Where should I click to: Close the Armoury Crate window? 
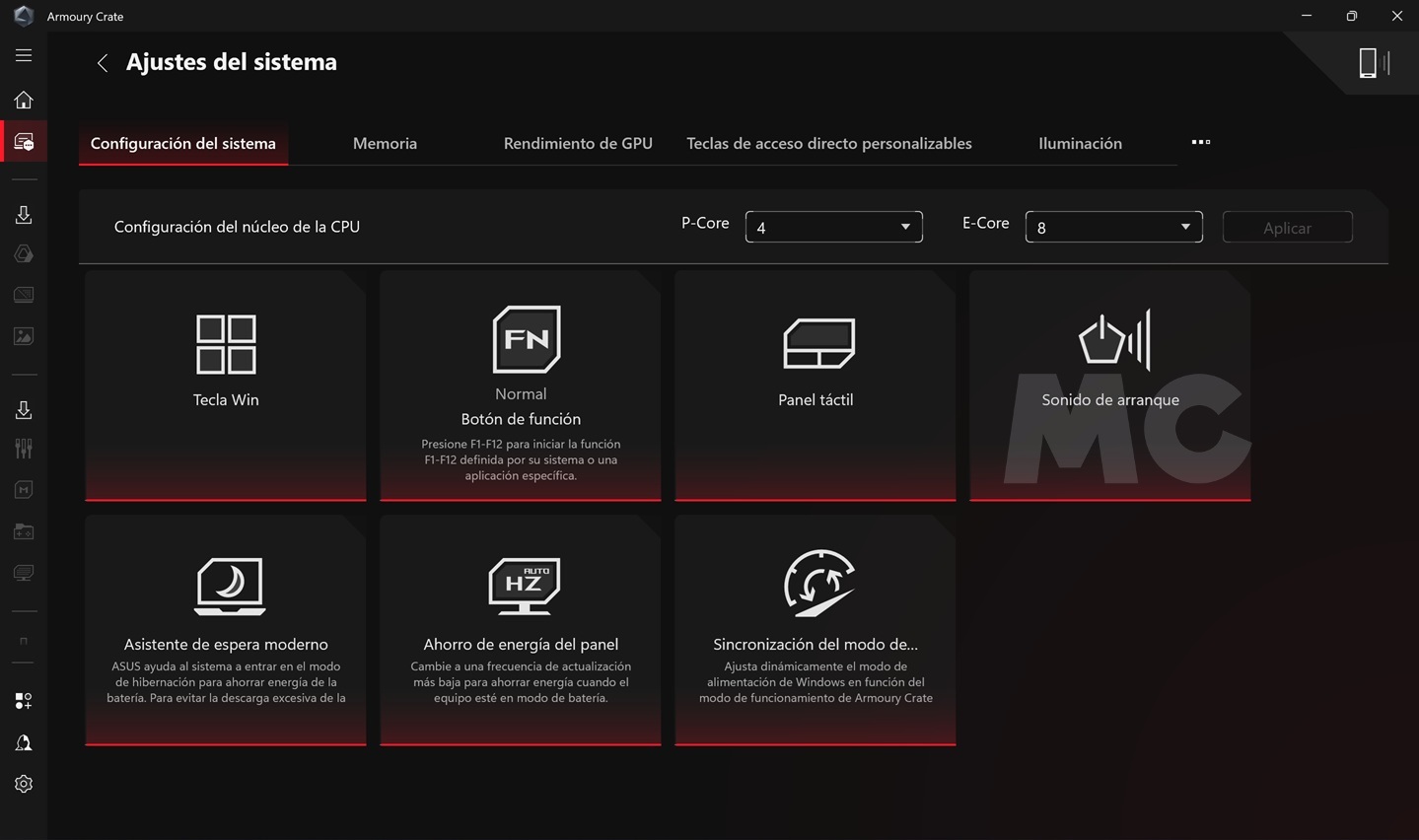[1397, 16]
